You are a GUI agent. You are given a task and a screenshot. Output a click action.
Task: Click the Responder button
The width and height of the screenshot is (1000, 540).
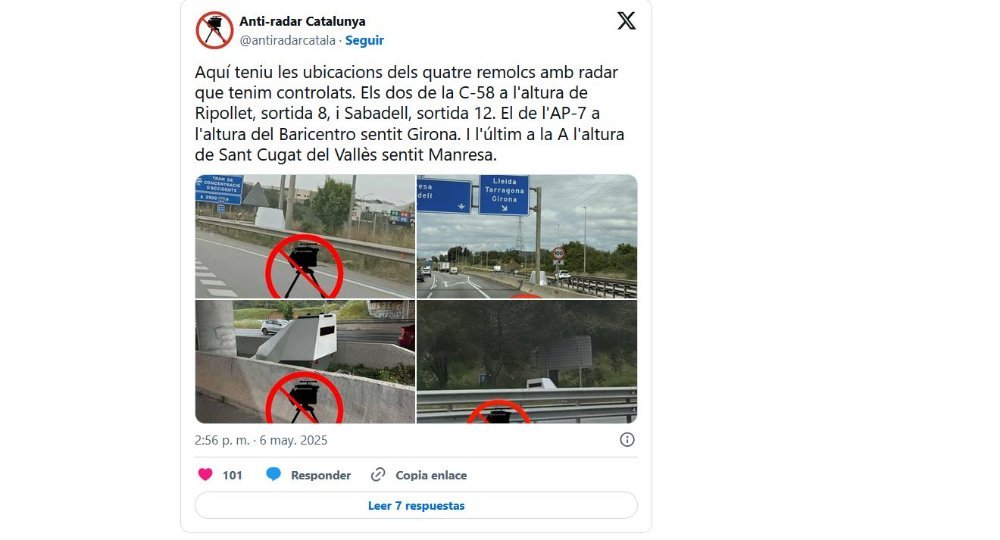pos(321,475)
